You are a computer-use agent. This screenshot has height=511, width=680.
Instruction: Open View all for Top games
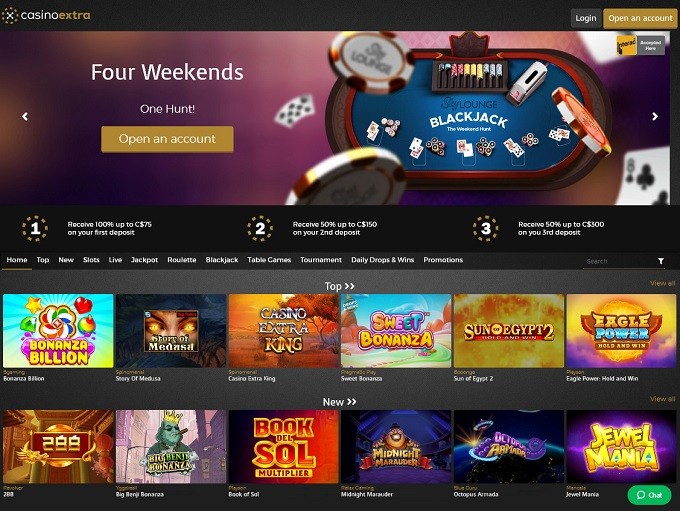(x=662, y=283)
